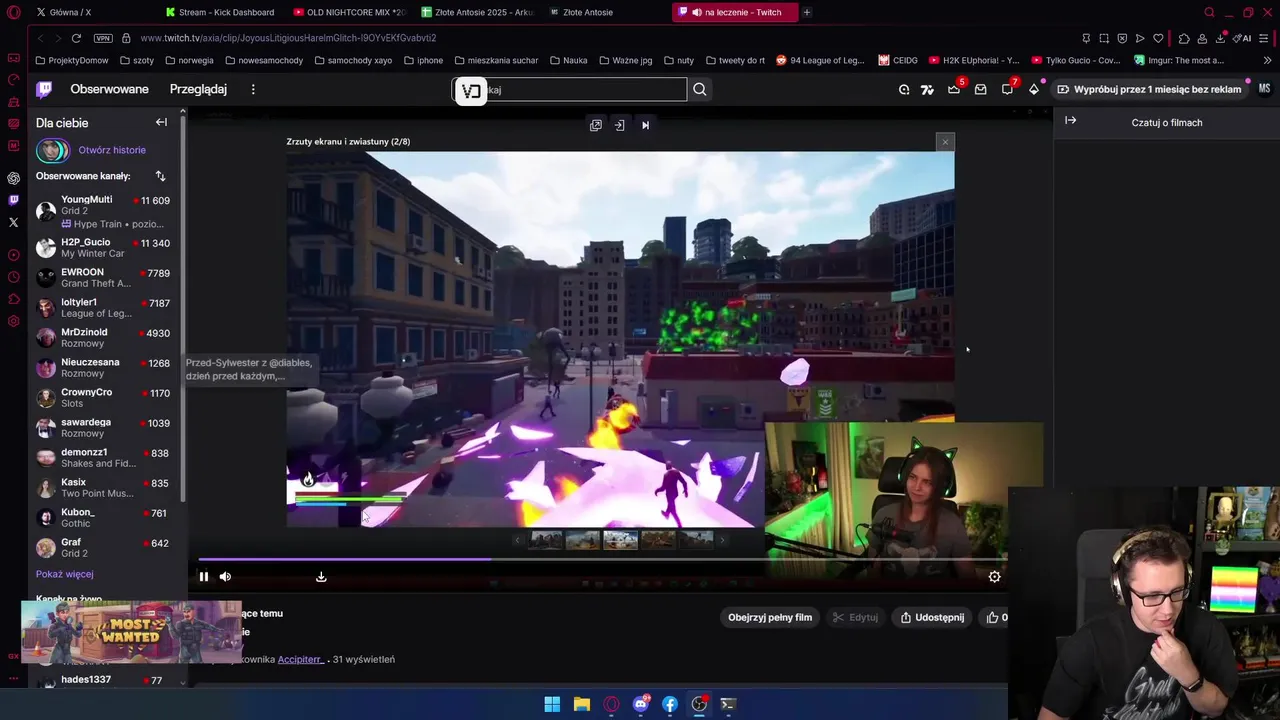Open sawardega channel in sidebar
Image resolution: width=1280 pixels, height=720 pixels.
pyautogui.click(x=104, y=427)
